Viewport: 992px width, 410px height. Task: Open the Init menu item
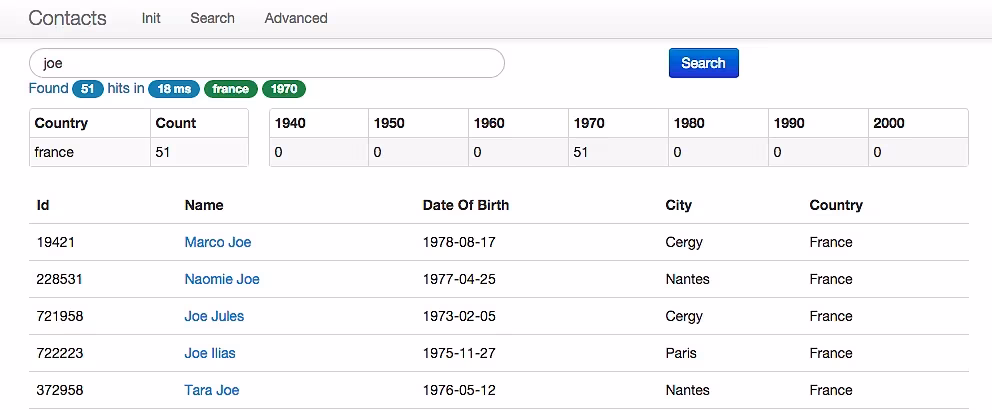click(x=151, y=18)
